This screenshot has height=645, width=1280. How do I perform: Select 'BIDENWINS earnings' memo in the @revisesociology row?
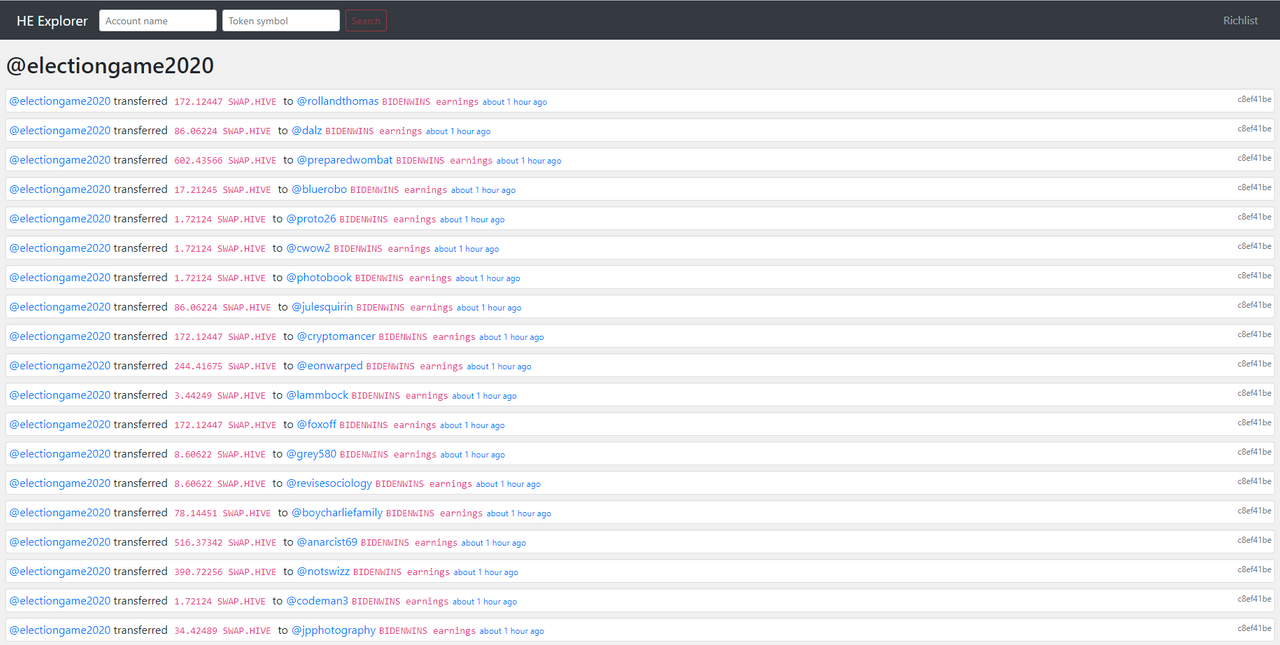pyautogui.click(x=423, y=484)
